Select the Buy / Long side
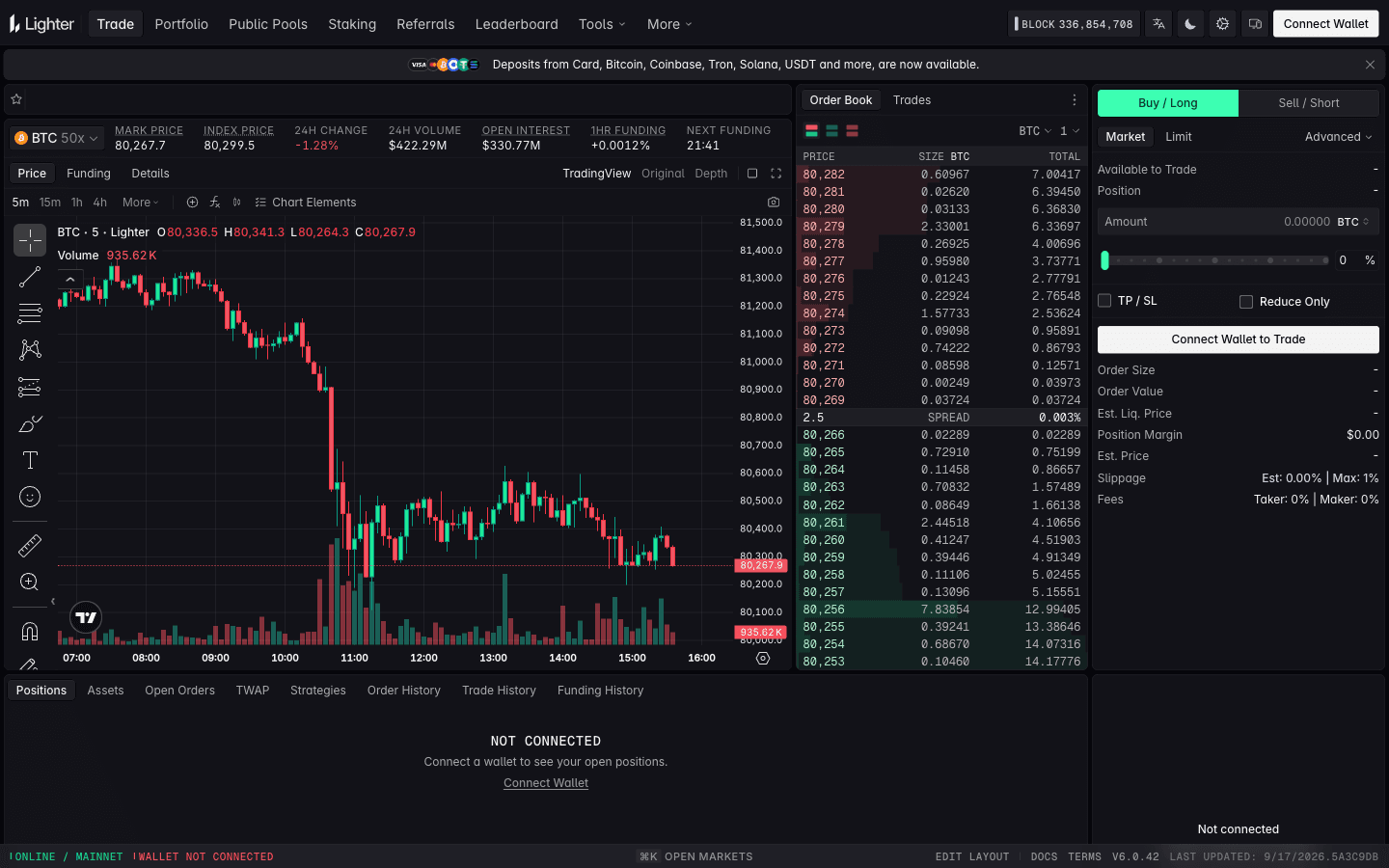The height and width of the screenshot is (868, 1389). pyautogui.click(x=1168, y=103)
